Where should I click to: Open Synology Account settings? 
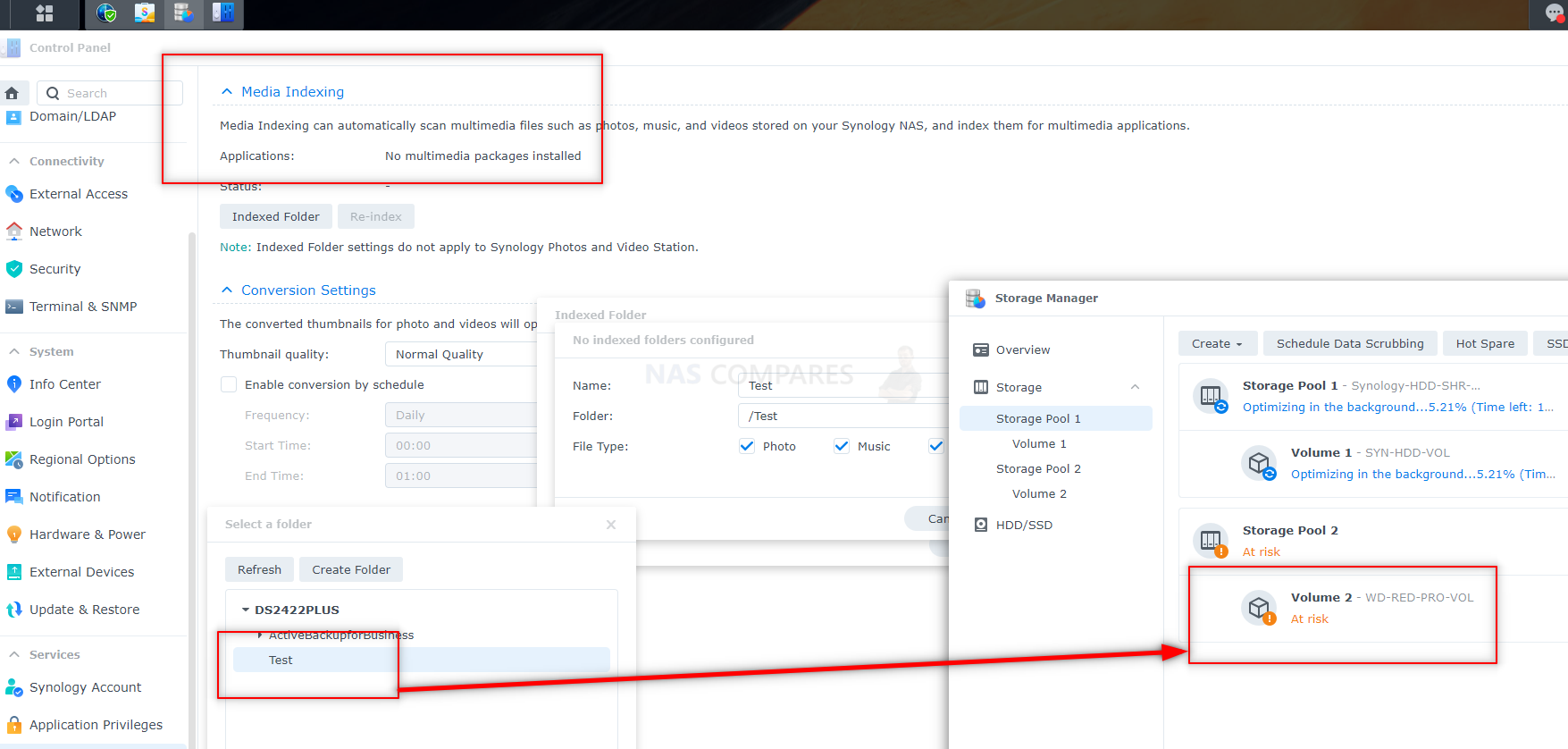click(x=85, y=687)
